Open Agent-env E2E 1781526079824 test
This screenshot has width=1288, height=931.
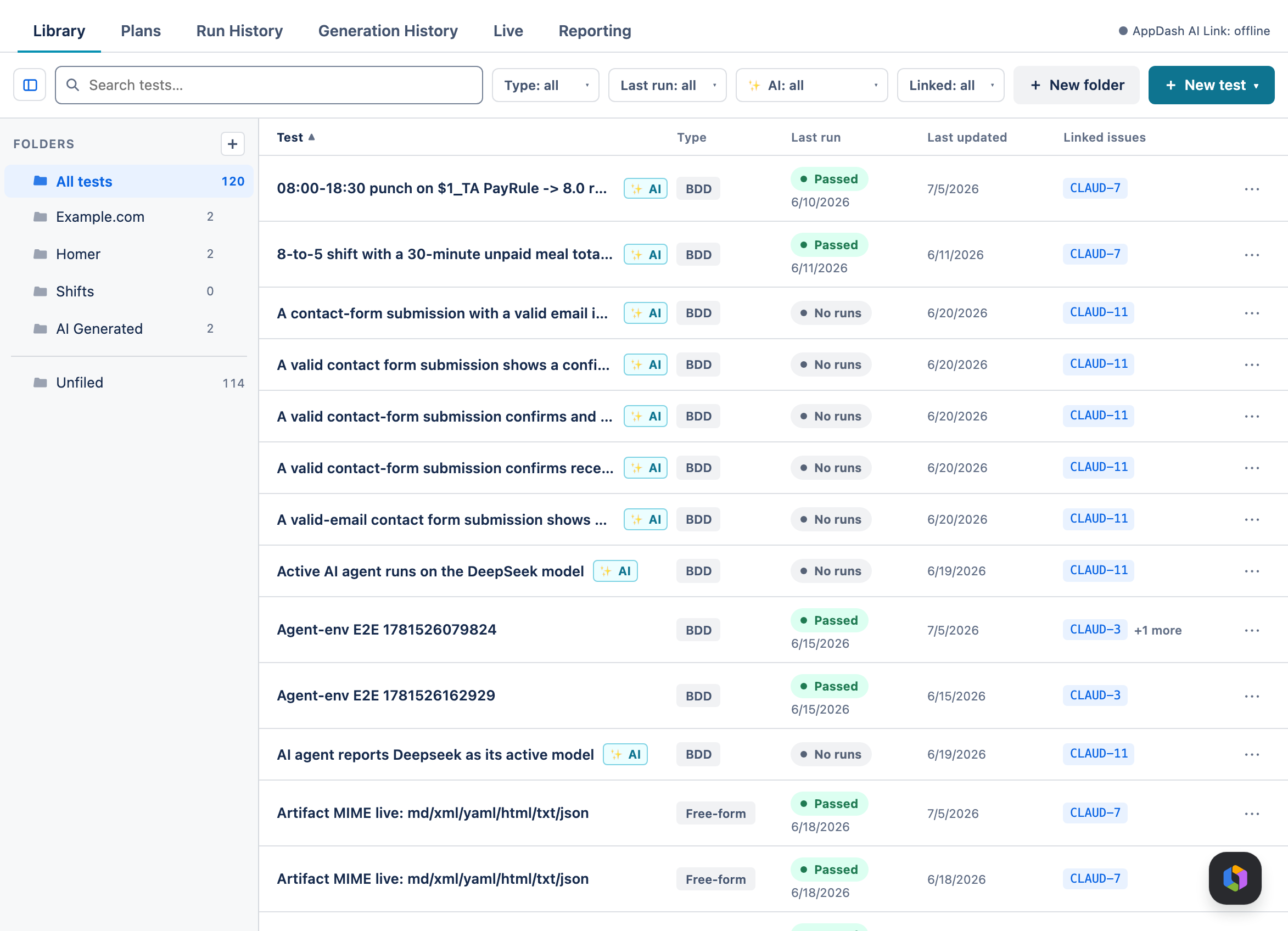click(x=387, y=630)
